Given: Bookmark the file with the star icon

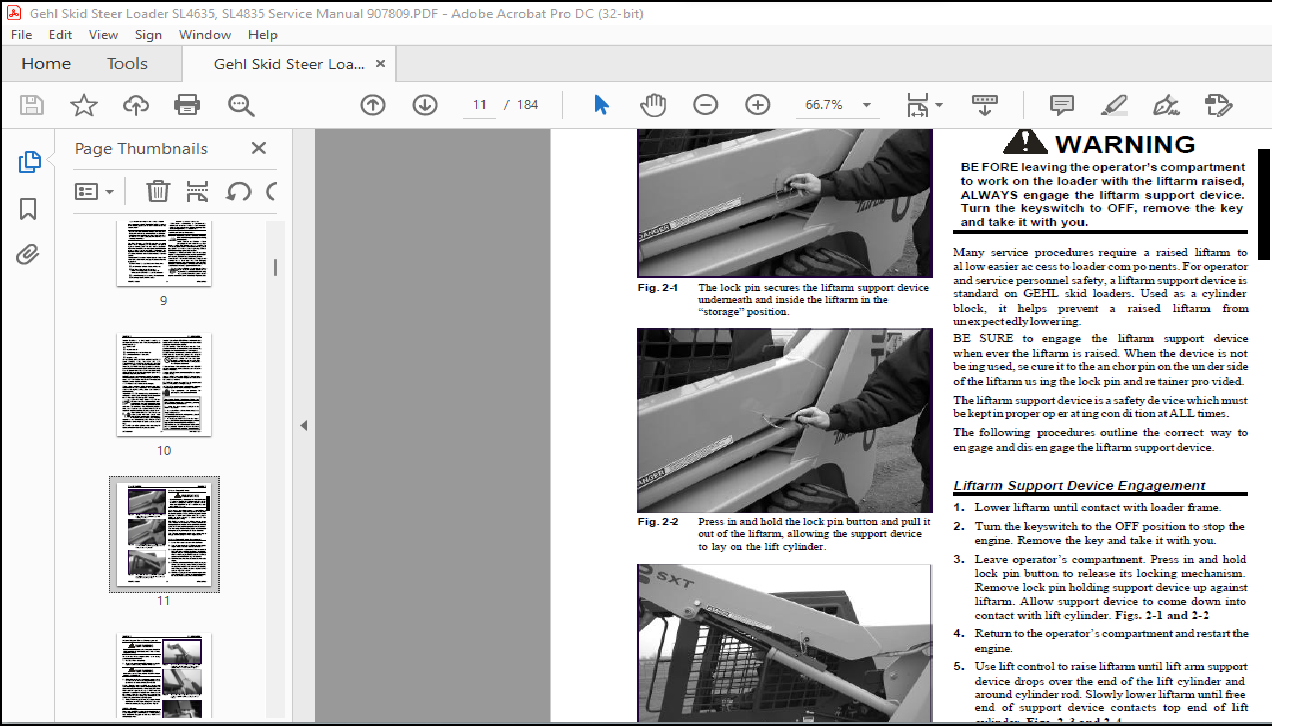Looking at the screenshot, I should tap(84, 105).
